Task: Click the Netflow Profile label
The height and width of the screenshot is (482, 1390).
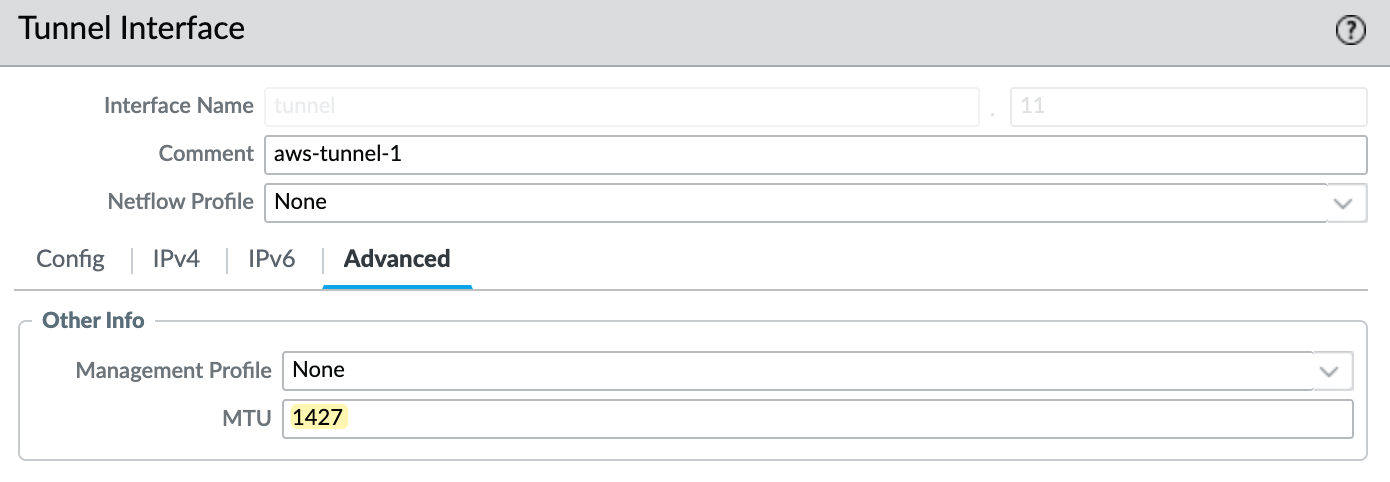Action: [181, 202]
